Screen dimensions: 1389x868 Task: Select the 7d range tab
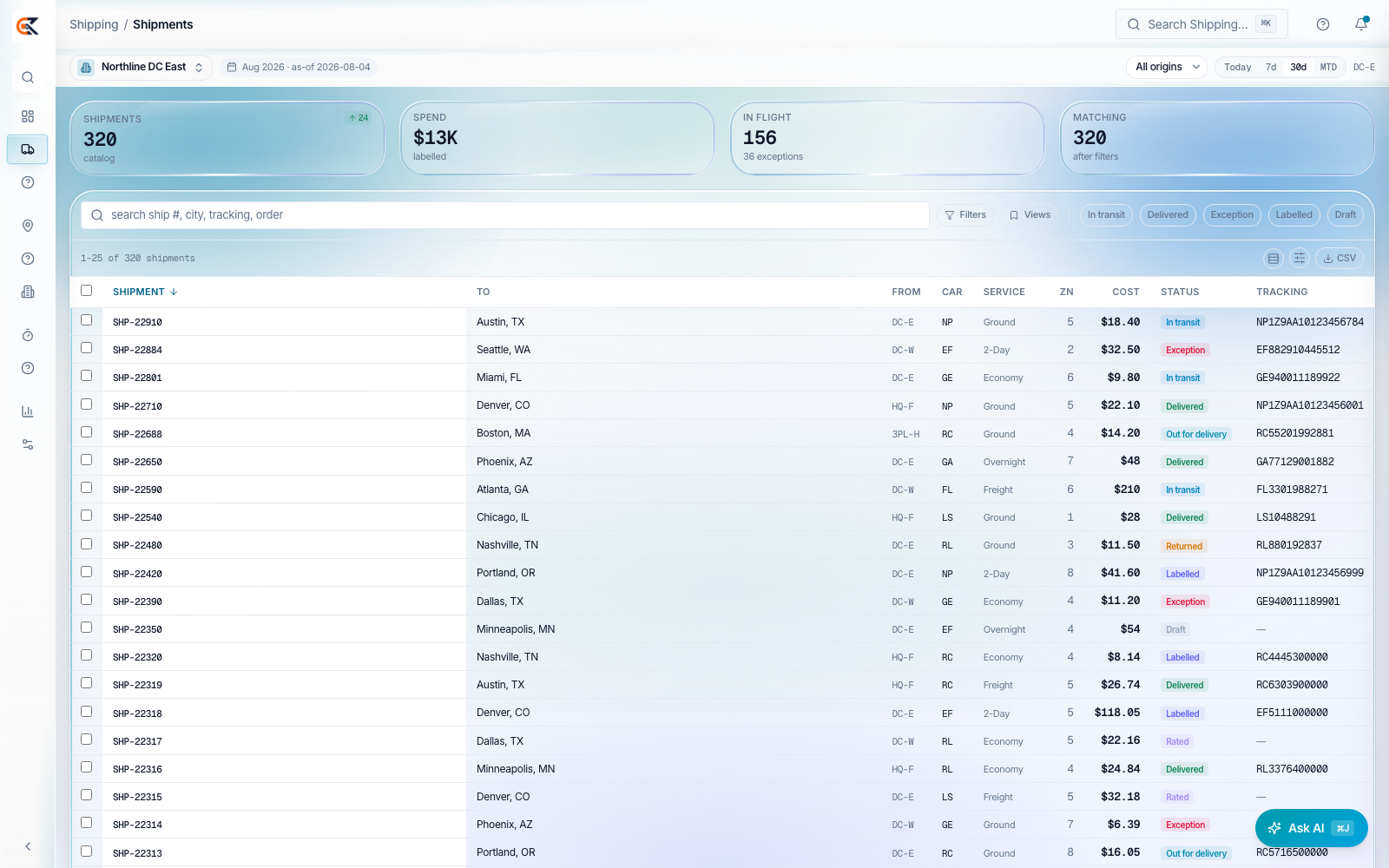point(1270,67)
